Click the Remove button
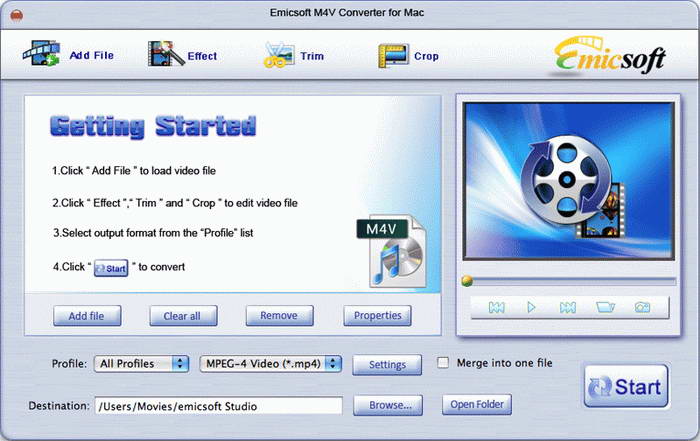 tap(279, 316)
